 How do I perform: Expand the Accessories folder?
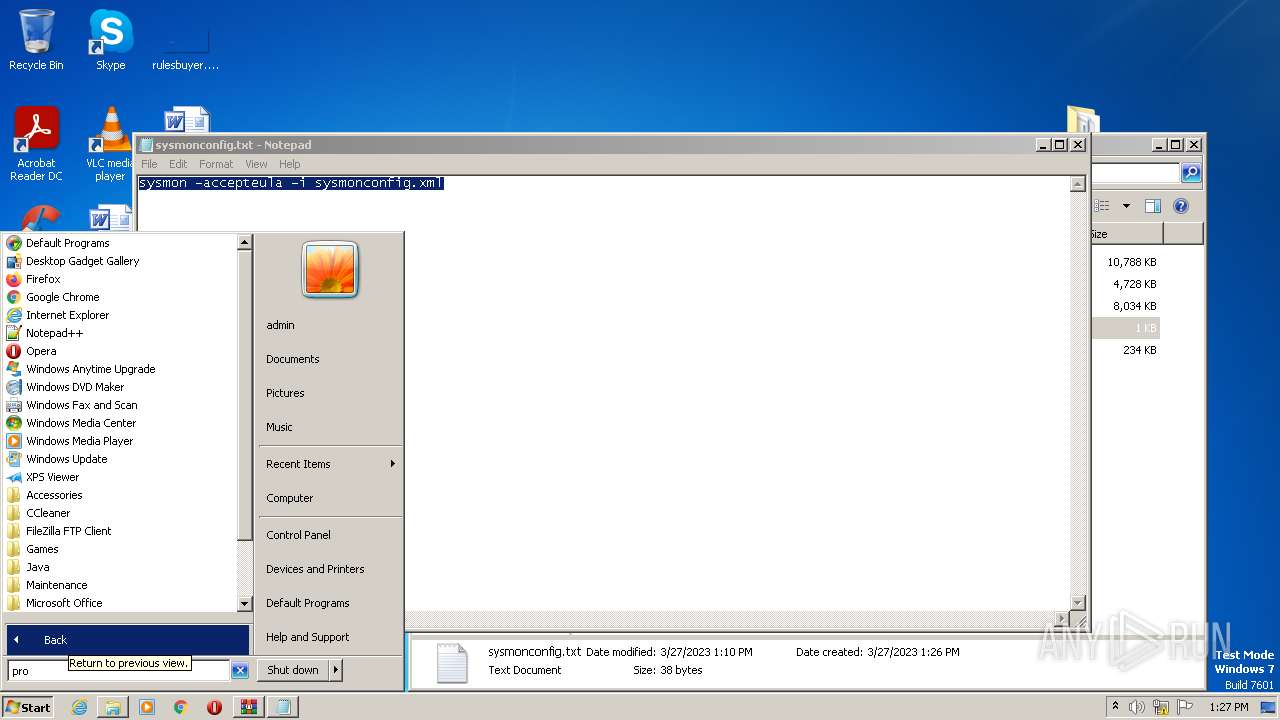coord(120,495)
